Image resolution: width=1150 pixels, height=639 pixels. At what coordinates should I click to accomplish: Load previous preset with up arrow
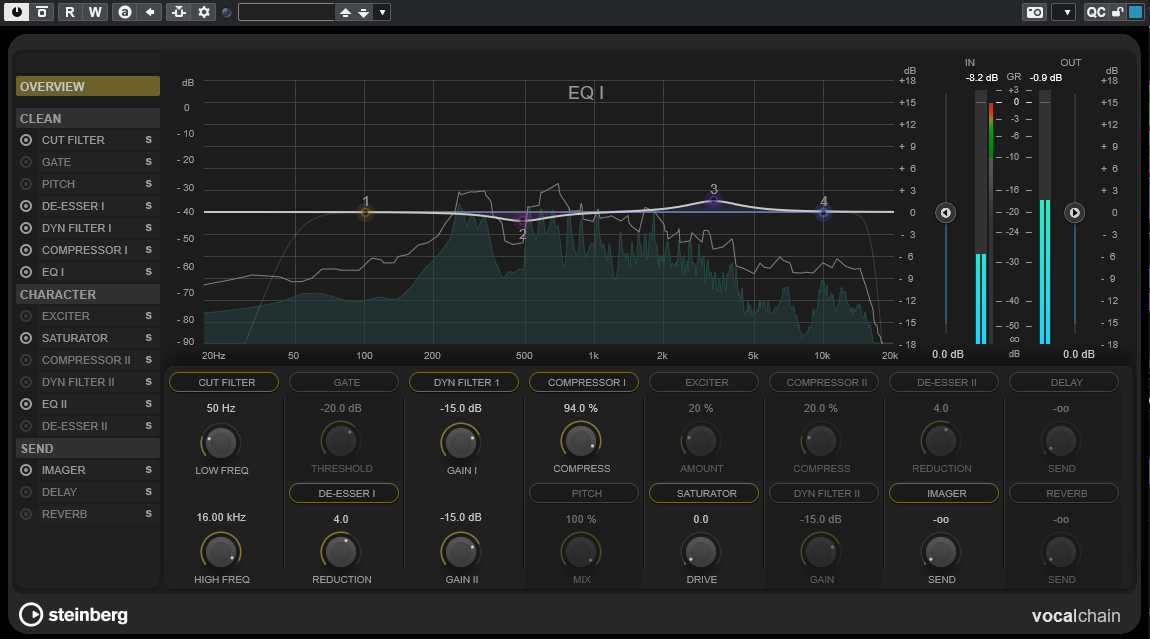point(345,12)
